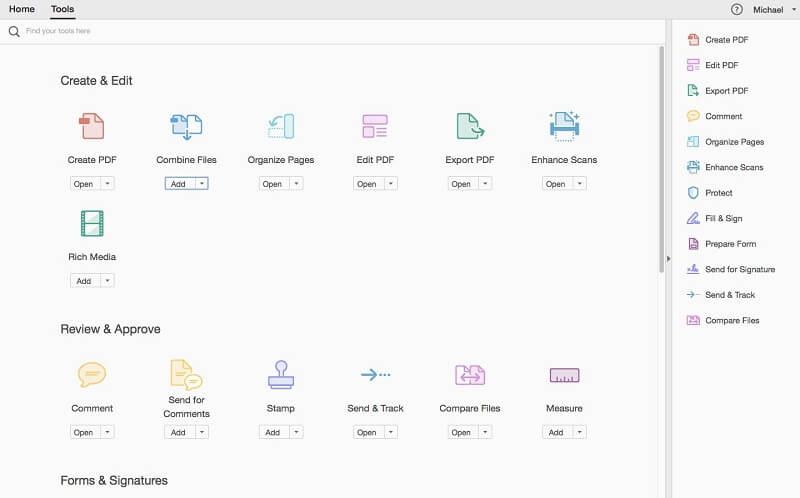Viewport: 800px width, 498px height.
Task: Collapse the right tools pane arrow
Action: click(x=668, y=259)
